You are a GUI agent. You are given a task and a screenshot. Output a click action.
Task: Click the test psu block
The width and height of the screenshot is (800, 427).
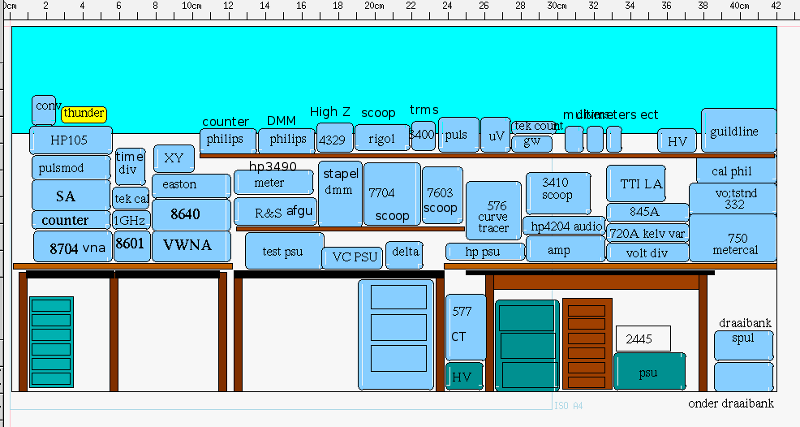(x=285, y=251)
